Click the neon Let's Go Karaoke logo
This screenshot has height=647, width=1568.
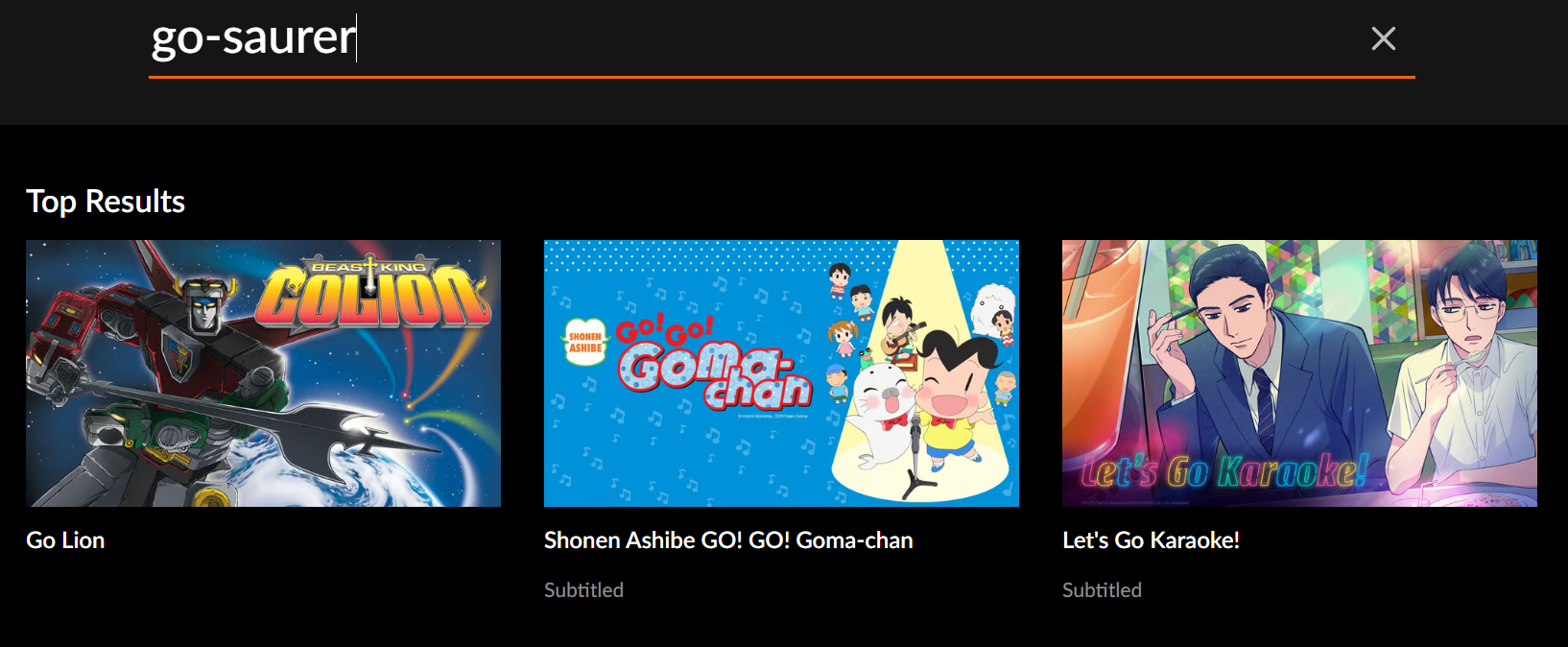[1224, 472]
